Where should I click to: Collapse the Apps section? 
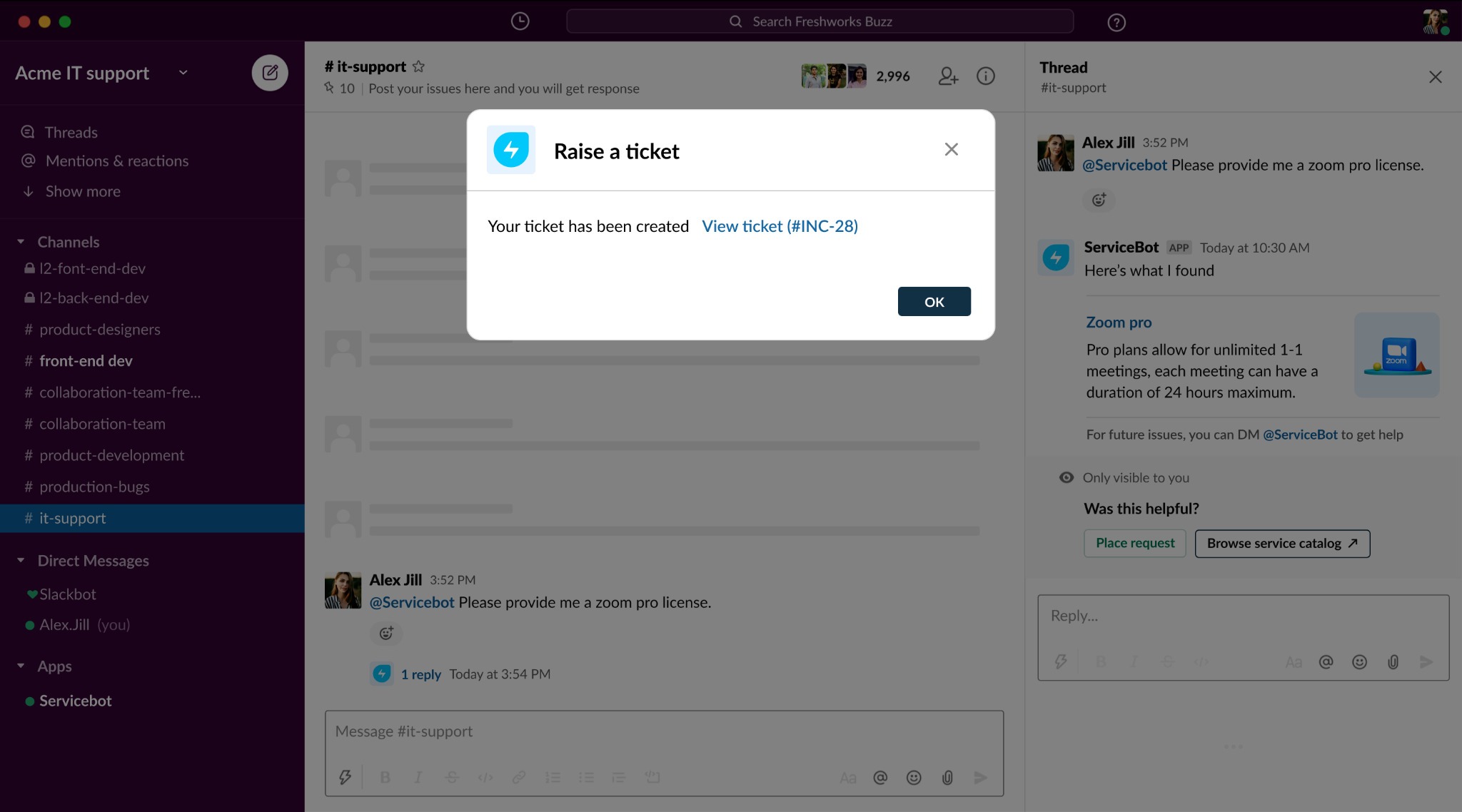[x=21, y=666]
